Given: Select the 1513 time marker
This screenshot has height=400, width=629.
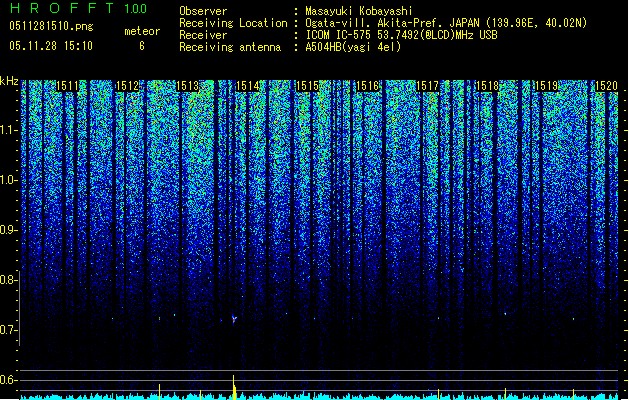Looking at the screenshot, I should 187,86.
